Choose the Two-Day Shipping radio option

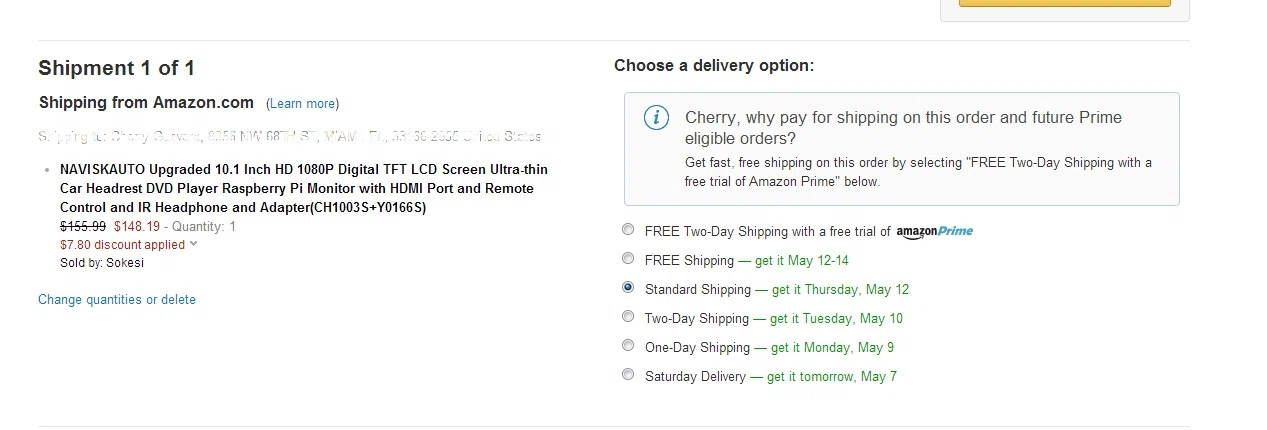pyautogui.click(x=628, y=316)
